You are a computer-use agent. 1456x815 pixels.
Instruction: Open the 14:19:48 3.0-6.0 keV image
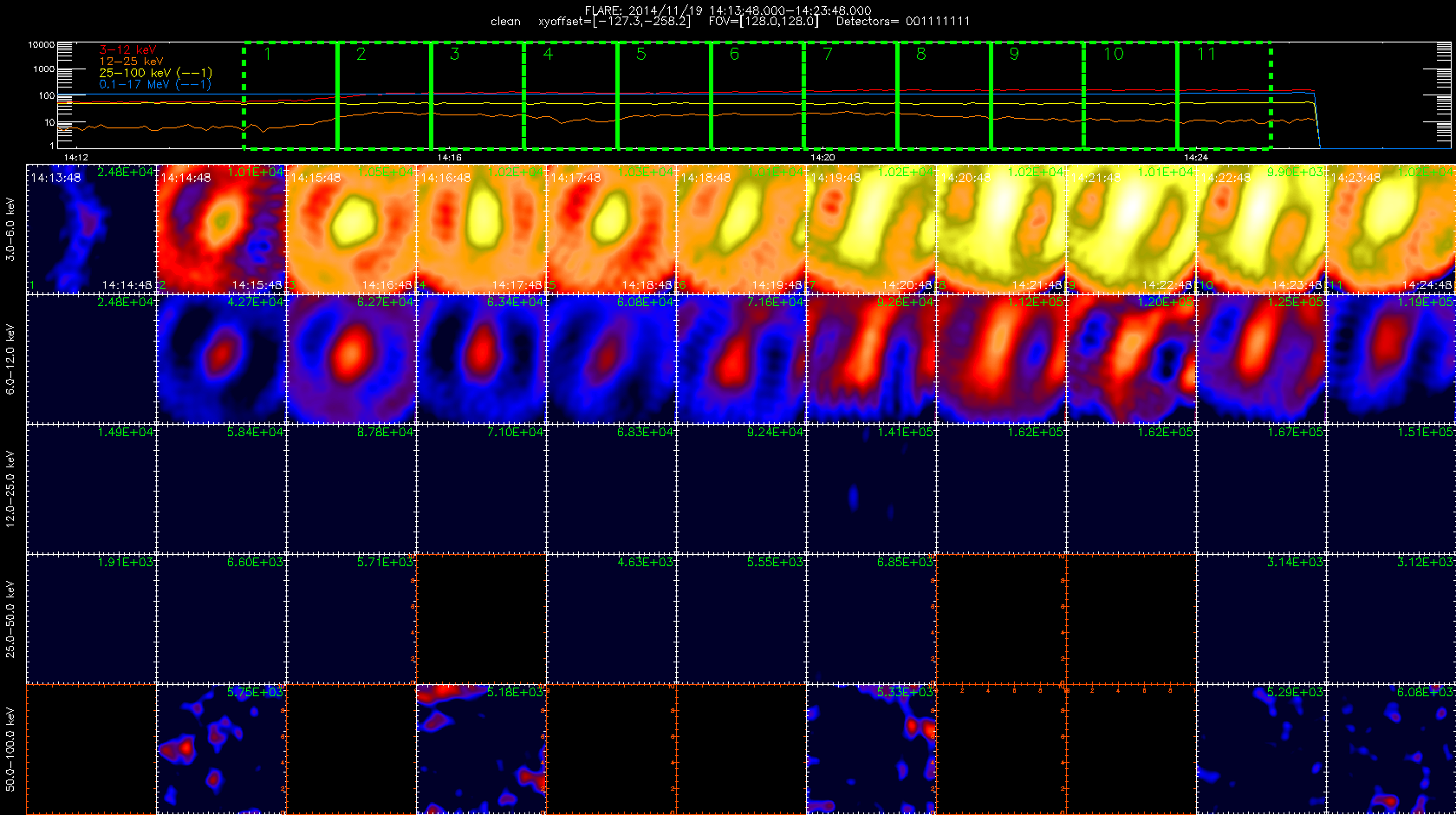click(872, 229)
